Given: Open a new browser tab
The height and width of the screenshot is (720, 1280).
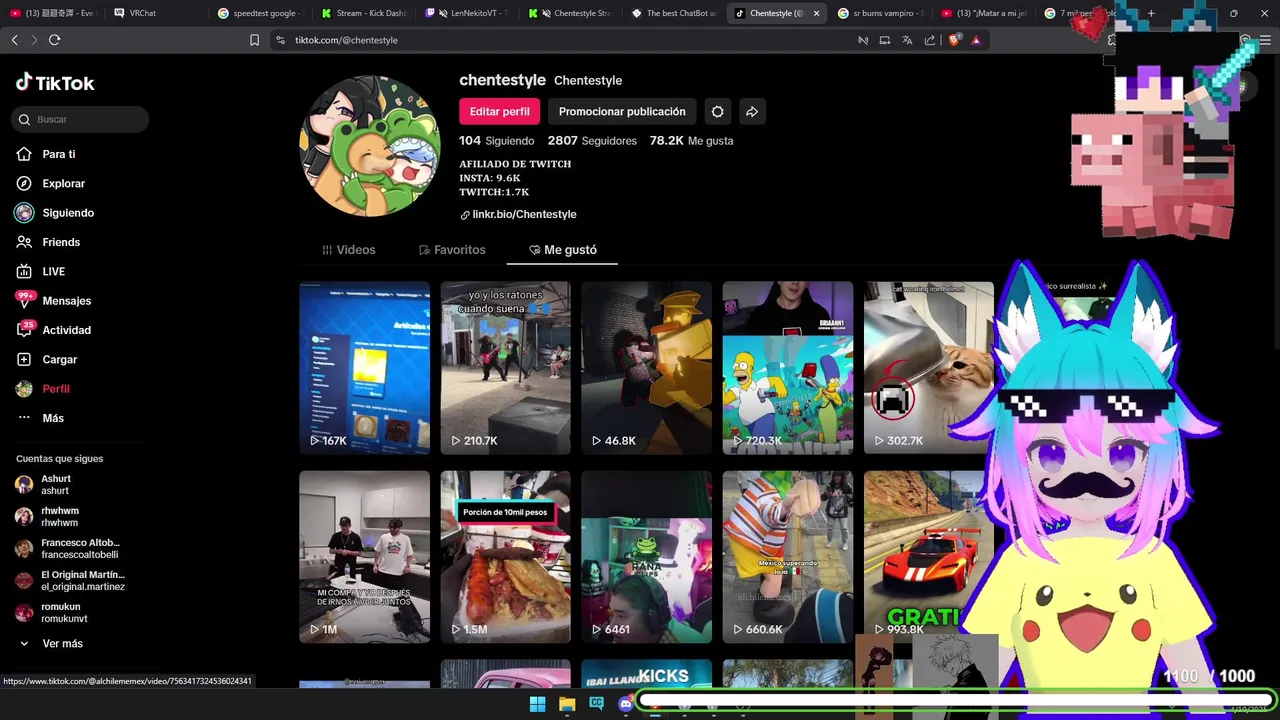Looking at the screenshot, I should tap(1151, 13).
